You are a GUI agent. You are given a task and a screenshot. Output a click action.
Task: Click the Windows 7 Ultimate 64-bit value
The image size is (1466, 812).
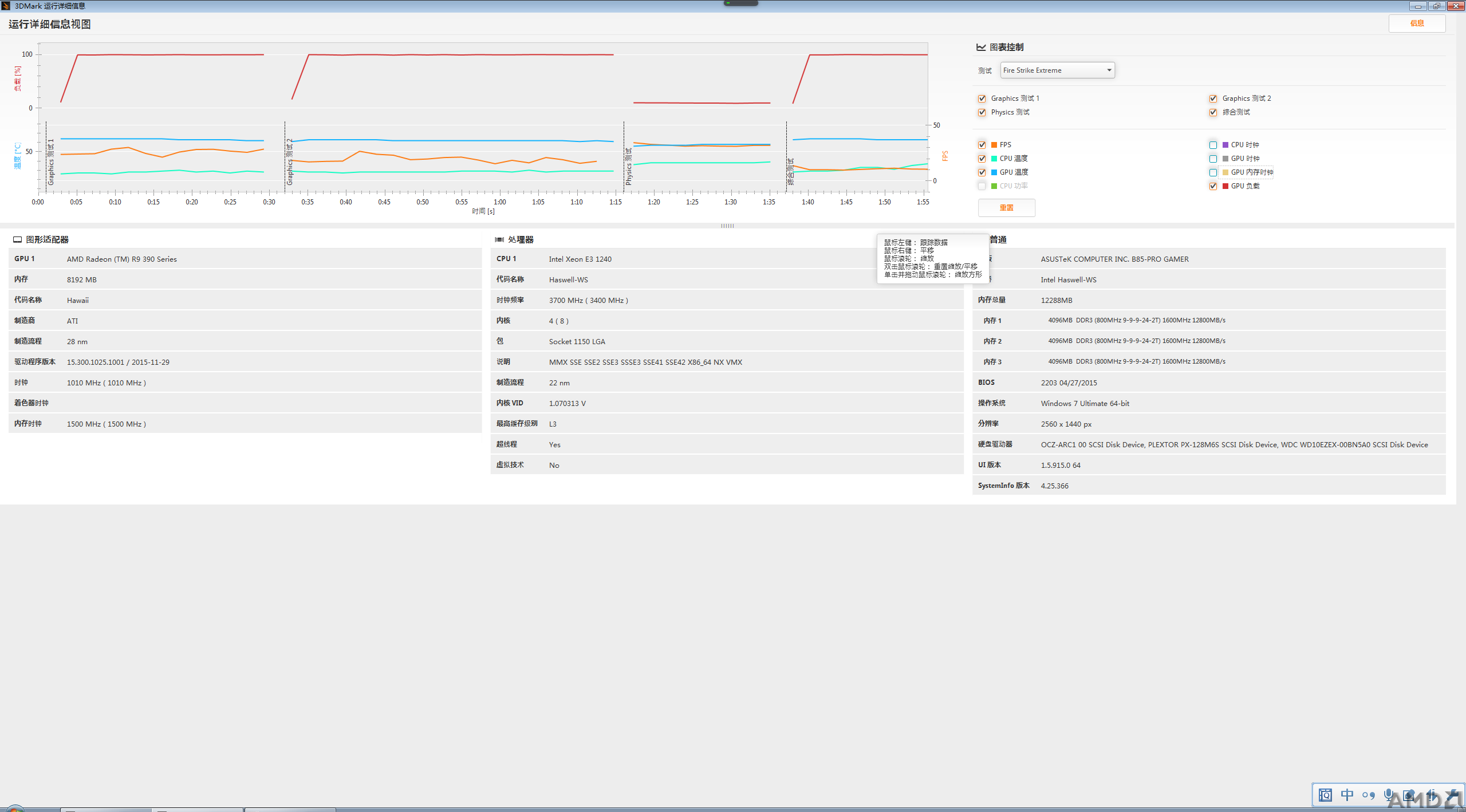1085,404
